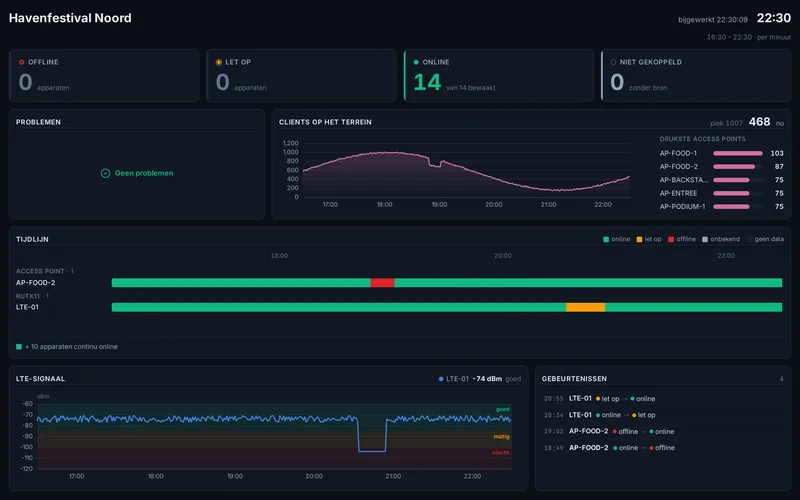The height and width of the screenshot is (500, 800).
Task: Click the orange let op dot in the 20:55 event
Action: 598,399
